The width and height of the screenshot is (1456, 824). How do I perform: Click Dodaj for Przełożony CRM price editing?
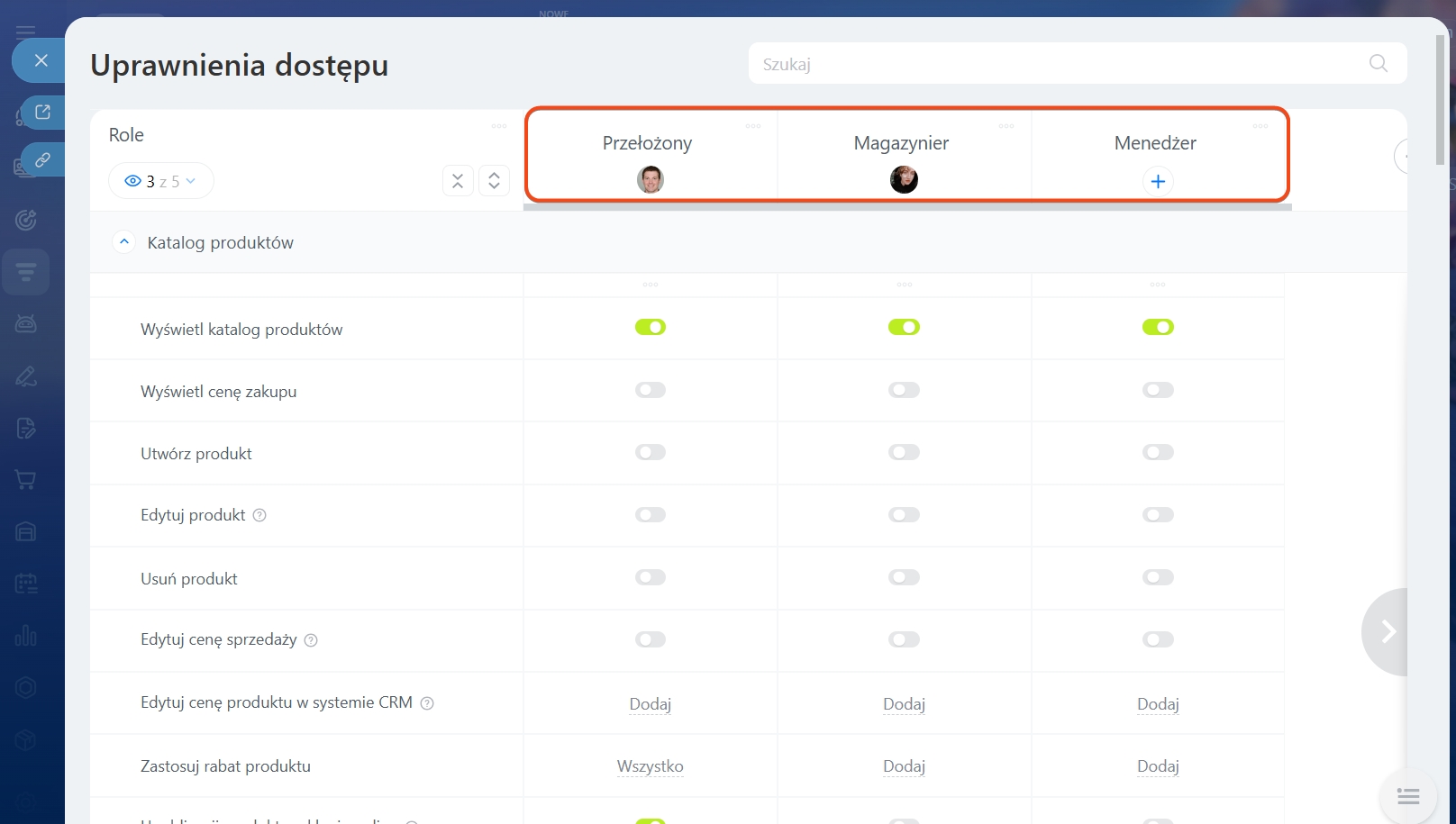pyautogui.click(x=650, y=704)
